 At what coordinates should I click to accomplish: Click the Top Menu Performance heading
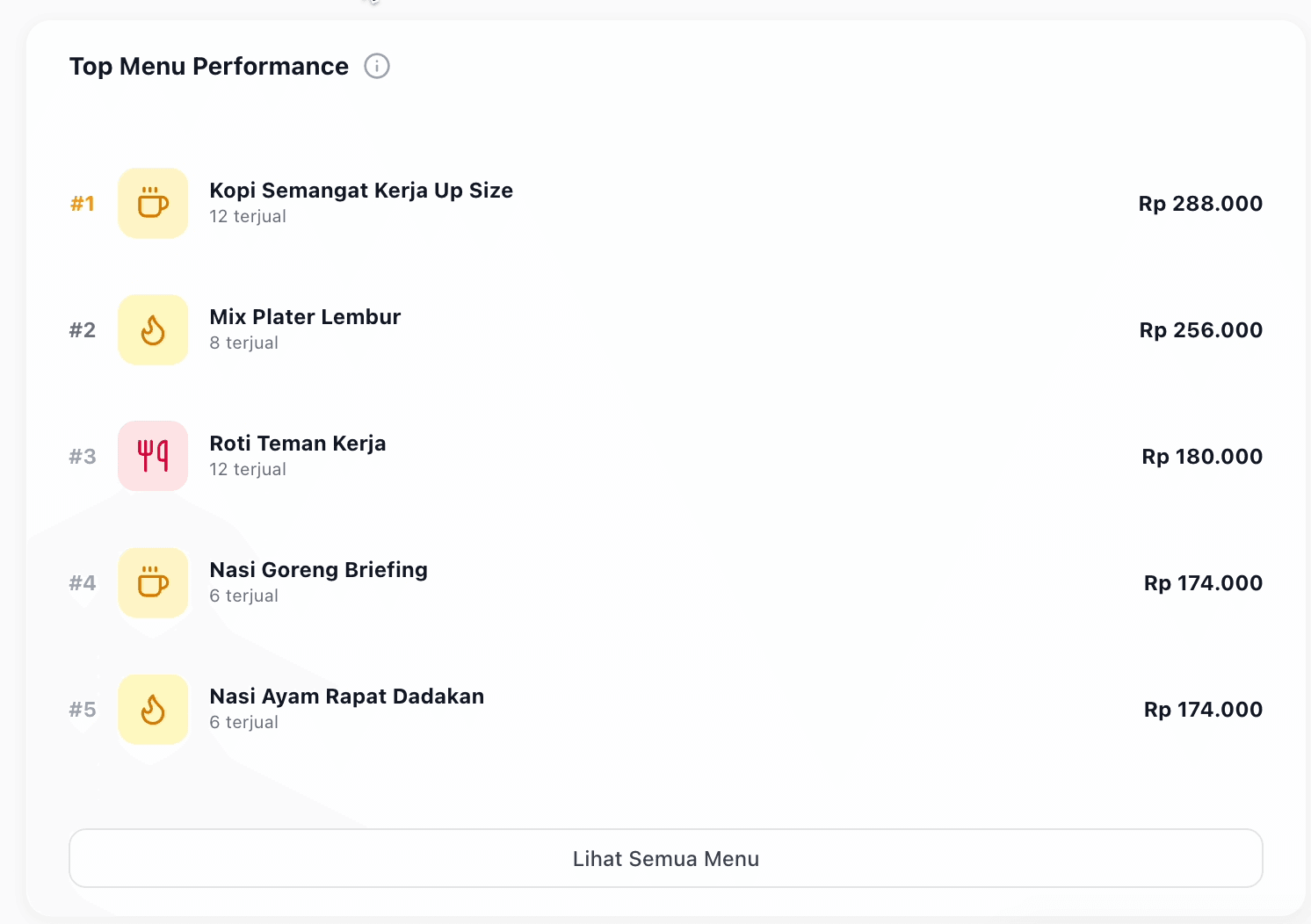pos(209,67)
